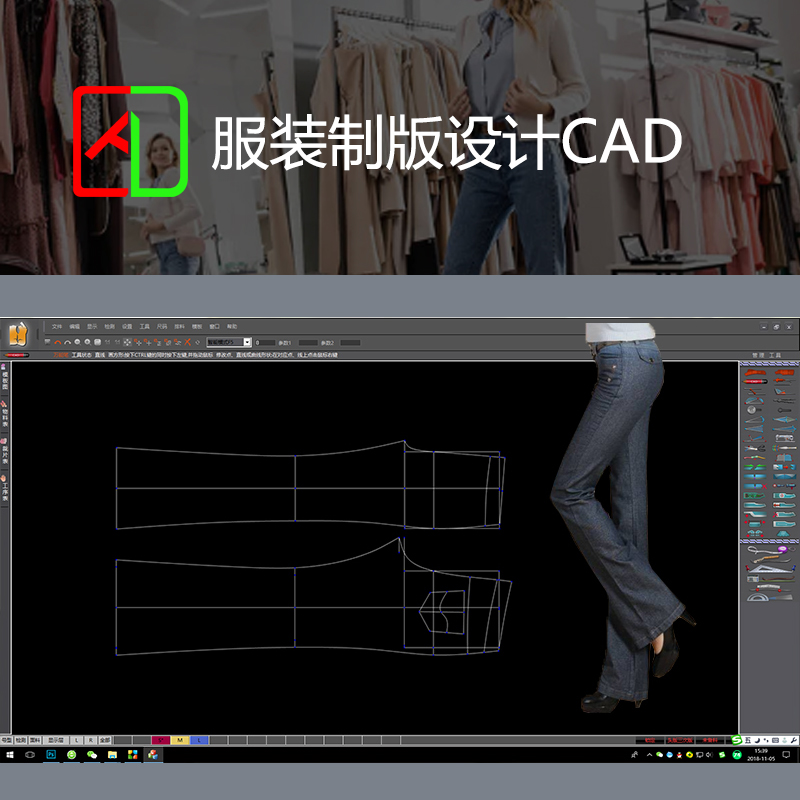
Task: Pick the tape measure tool
Action: (771, 549)
